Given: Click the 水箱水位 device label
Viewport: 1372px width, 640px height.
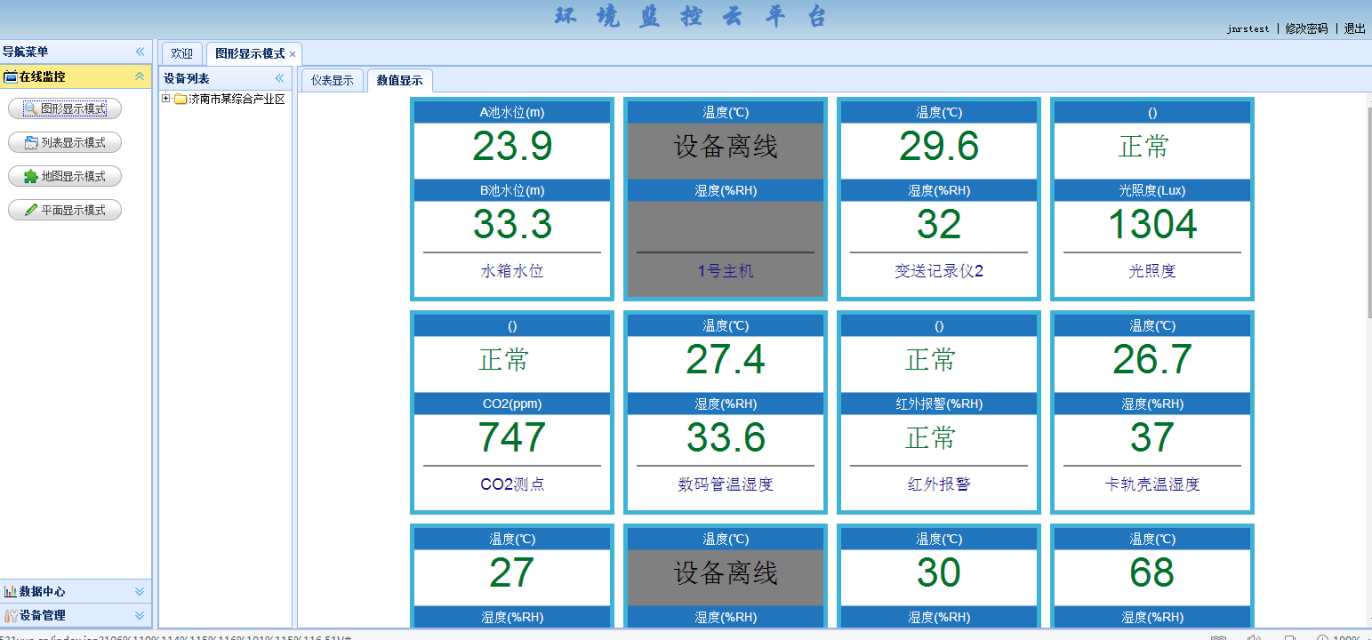Looking at the screenshot, I should click(x=511, y=270).
